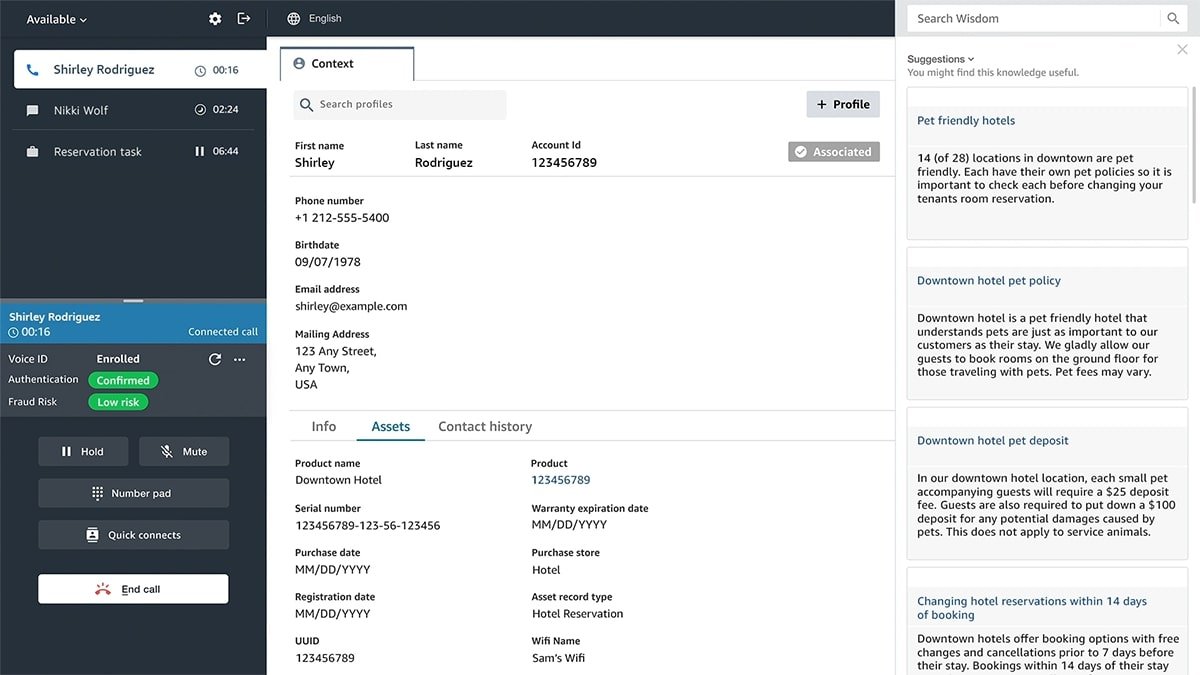
Task: Open the Available status dropdown
Action: point(55,18)
